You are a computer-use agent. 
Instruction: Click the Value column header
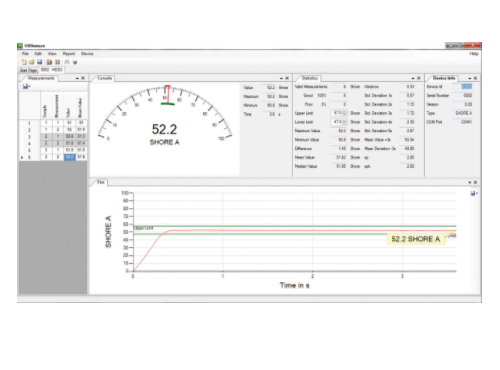click(69, 106)
